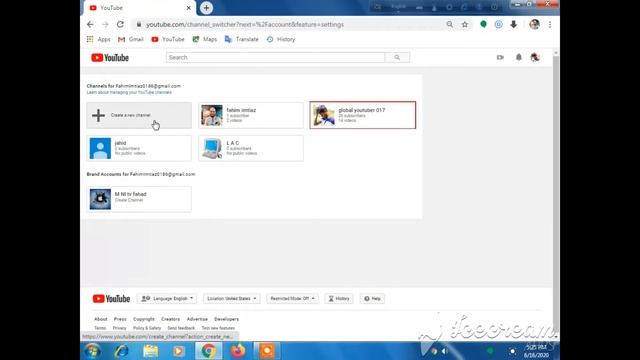
Task: Open the 'Send feedback' footer link
Action: pos(181,328)
